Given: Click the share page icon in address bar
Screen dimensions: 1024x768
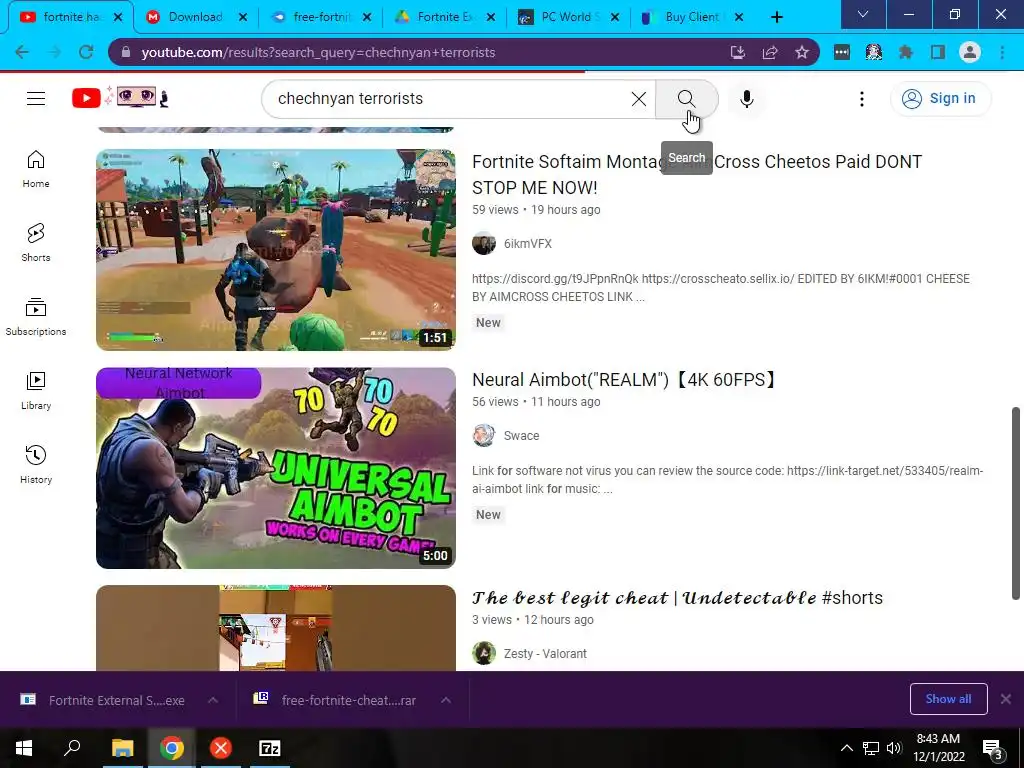Looking at the screenshot, I should tap(770, 52).
